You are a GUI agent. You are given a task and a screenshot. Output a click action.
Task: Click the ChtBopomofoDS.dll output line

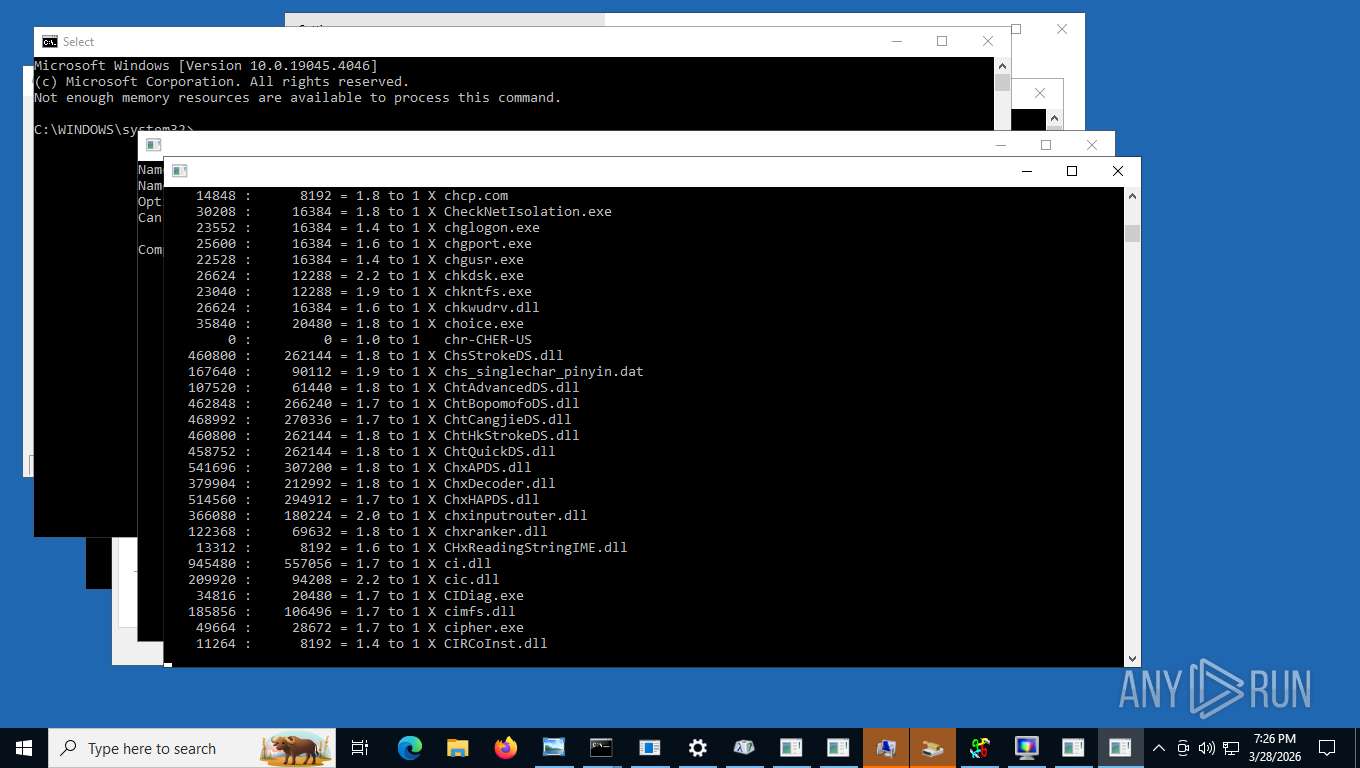383,403
